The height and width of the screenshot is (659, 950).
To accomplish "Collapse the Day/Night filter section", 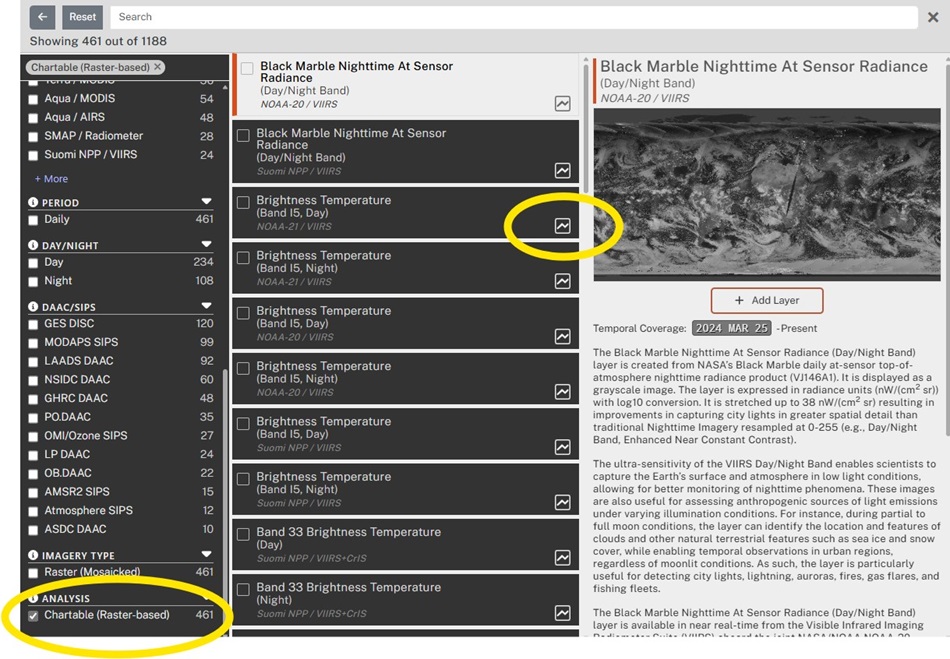I will coord(207,244).
